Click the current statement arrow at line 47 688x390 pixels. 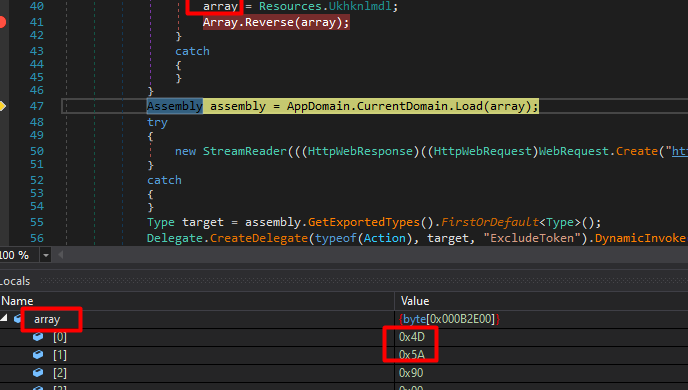[x=2, y=106]
